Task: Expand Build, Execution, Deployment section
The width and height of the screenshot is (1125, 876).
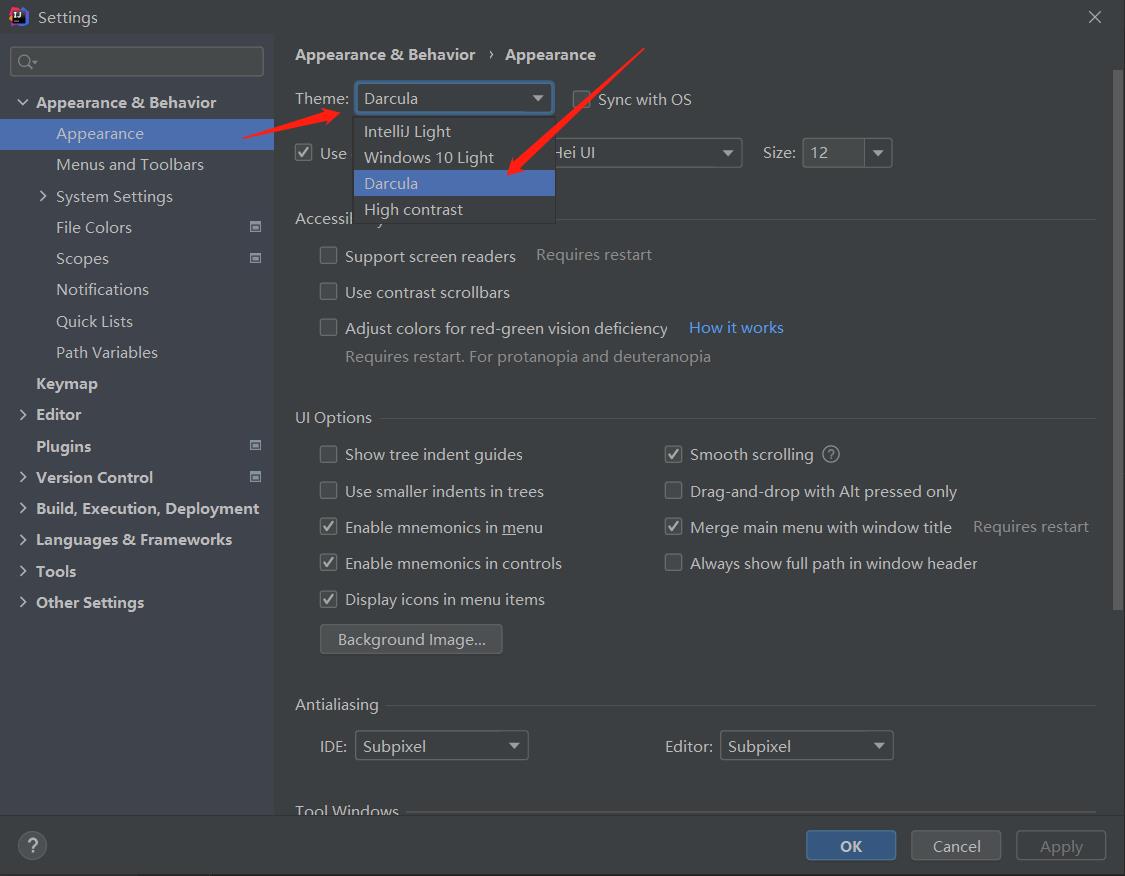Action: tap(23, 508)
